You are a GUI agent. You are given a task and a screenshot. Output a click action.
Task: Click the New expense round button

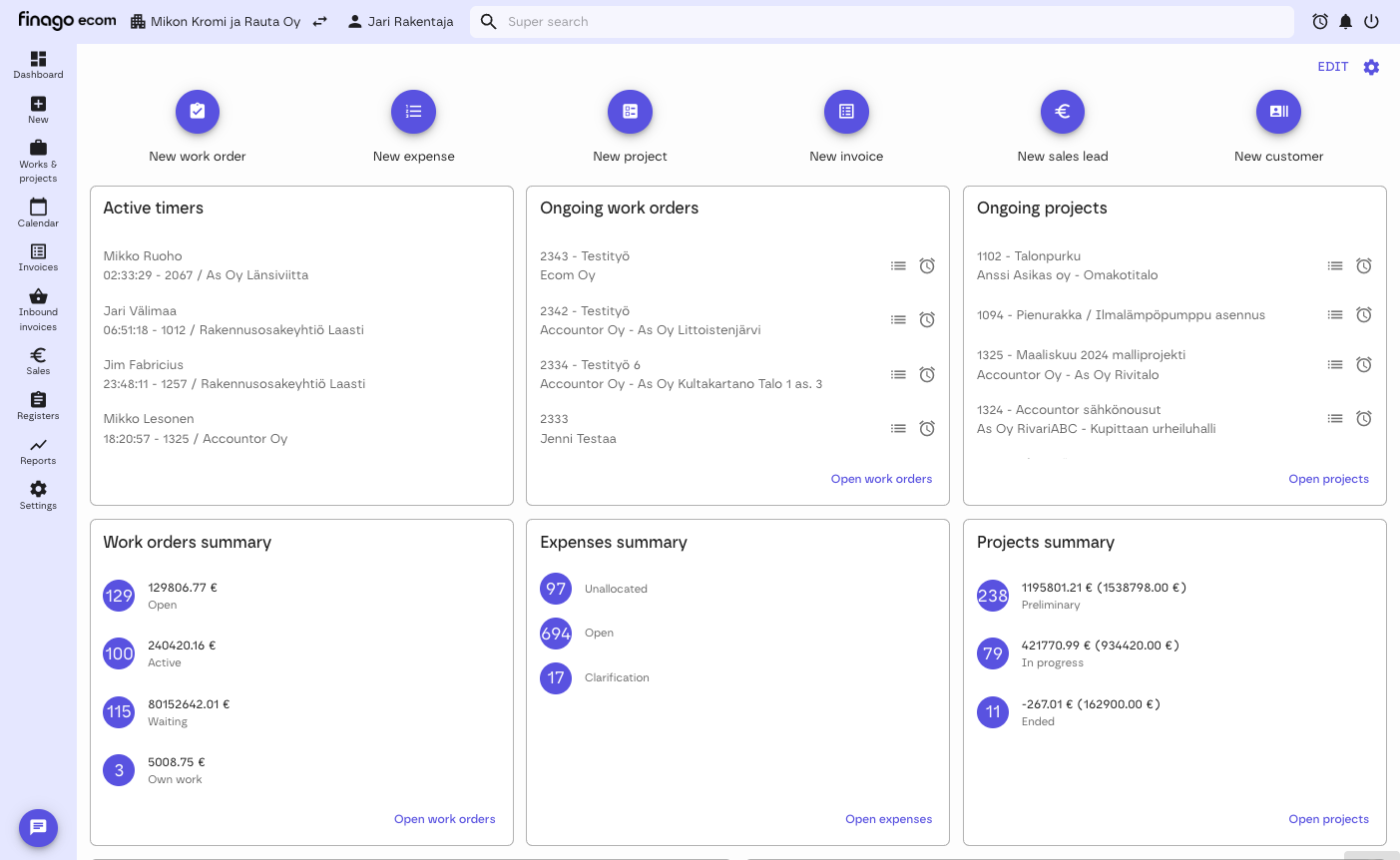click(x=413, y=112)
